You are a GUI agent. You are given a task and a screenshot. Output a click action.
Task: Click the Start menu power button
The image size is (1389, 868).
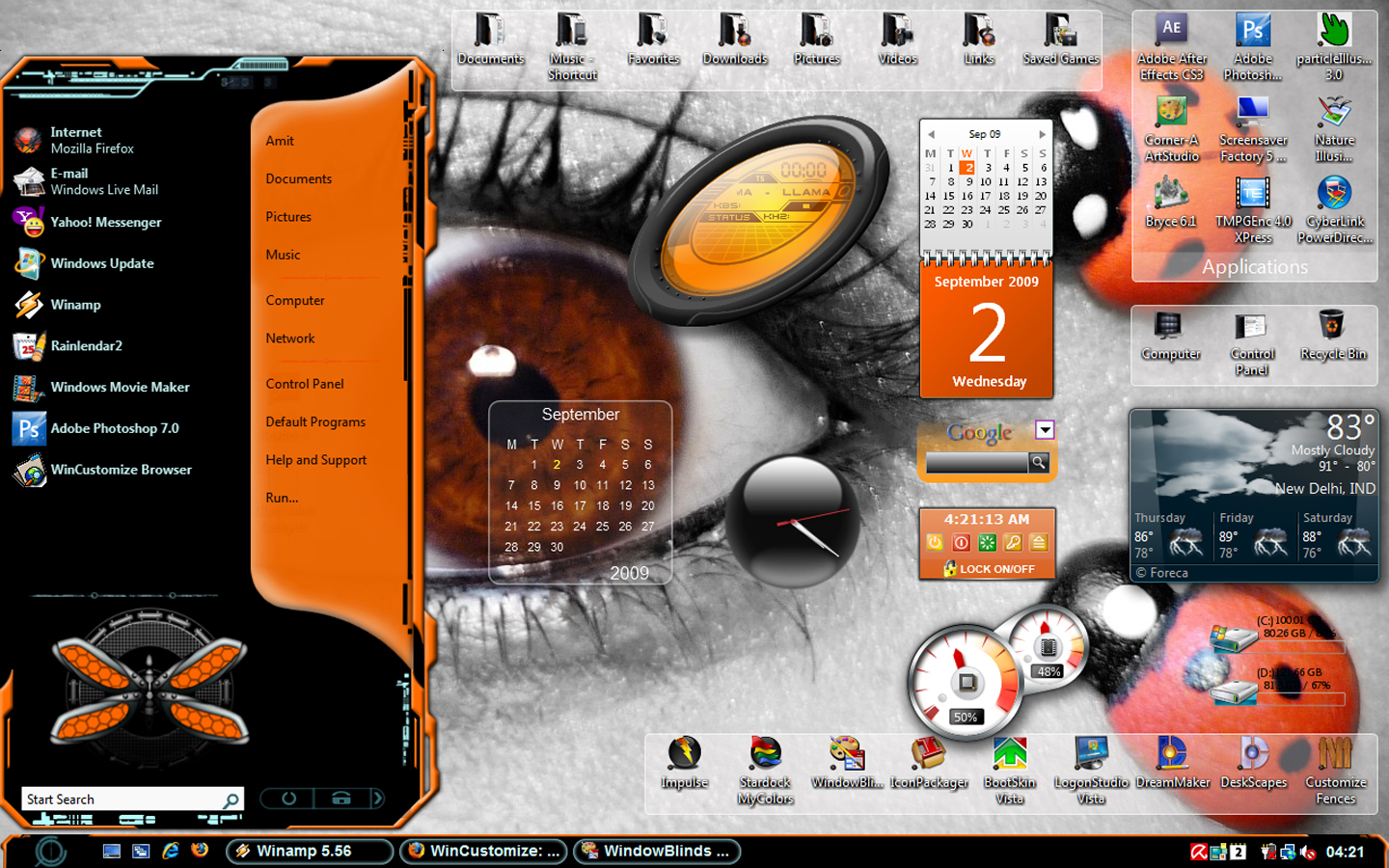click(288, 798)
